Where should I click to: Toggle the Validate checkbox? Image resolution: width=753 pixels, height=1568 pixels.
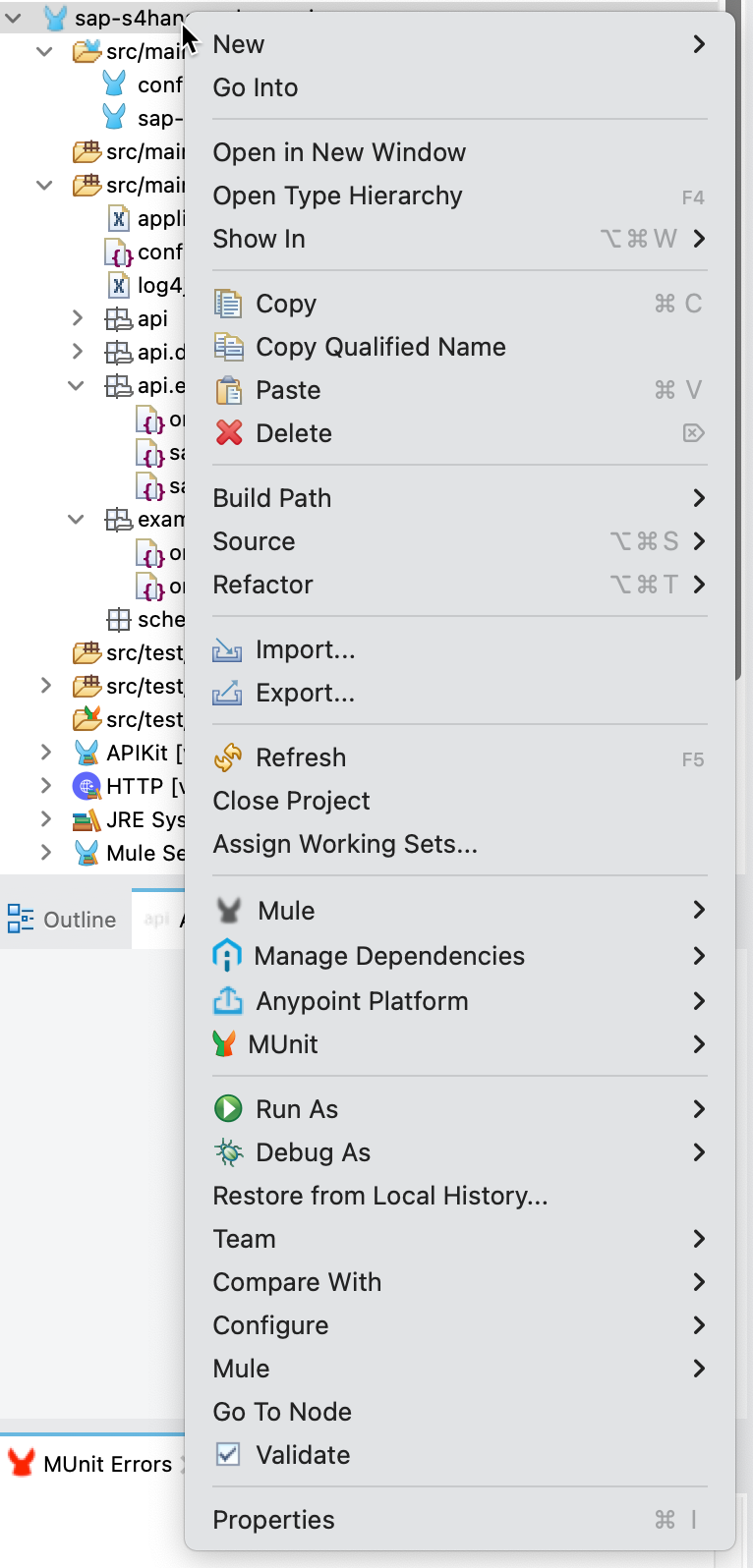(x=227, y=1455)
